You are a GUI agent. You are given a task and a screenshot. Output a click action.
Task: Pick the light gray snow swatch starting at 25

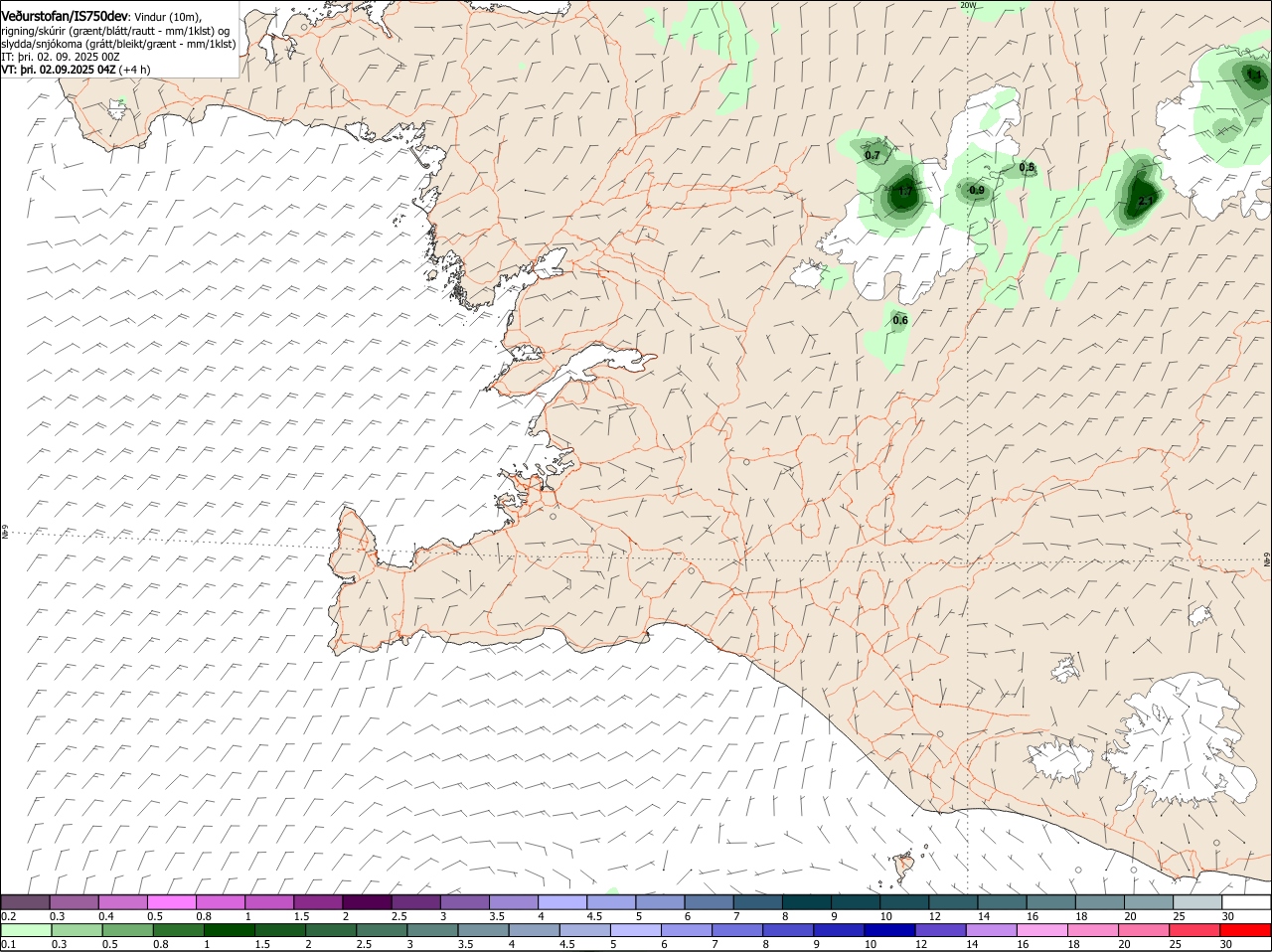click(x=1197, y=901)
